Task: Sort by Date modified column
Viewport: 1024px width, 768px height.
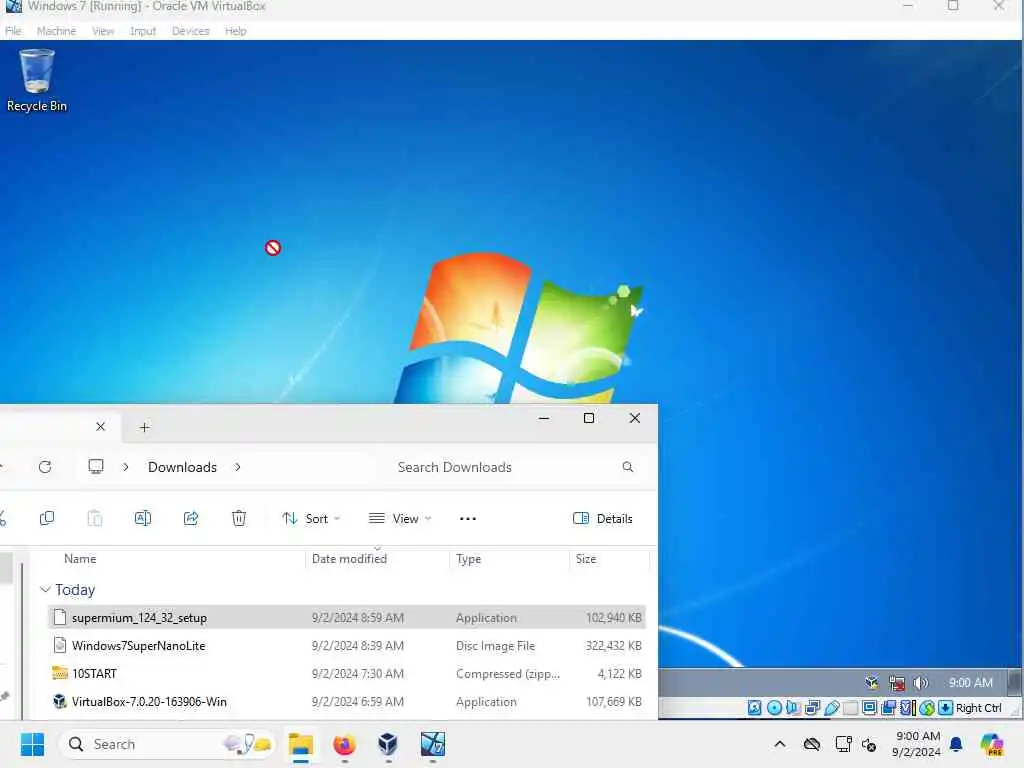Action: click(349, 558)
